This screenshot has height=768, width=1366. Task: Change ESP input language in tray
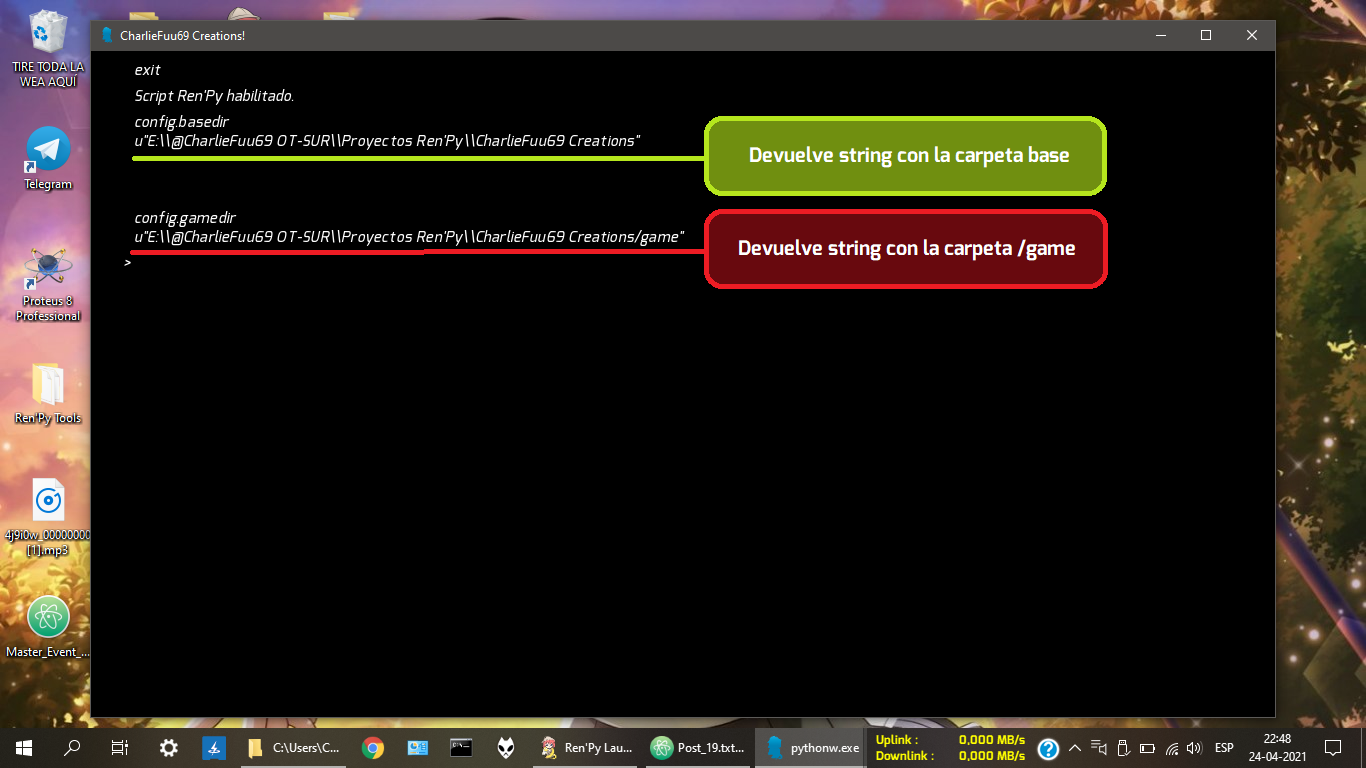tap(1224, 747)
